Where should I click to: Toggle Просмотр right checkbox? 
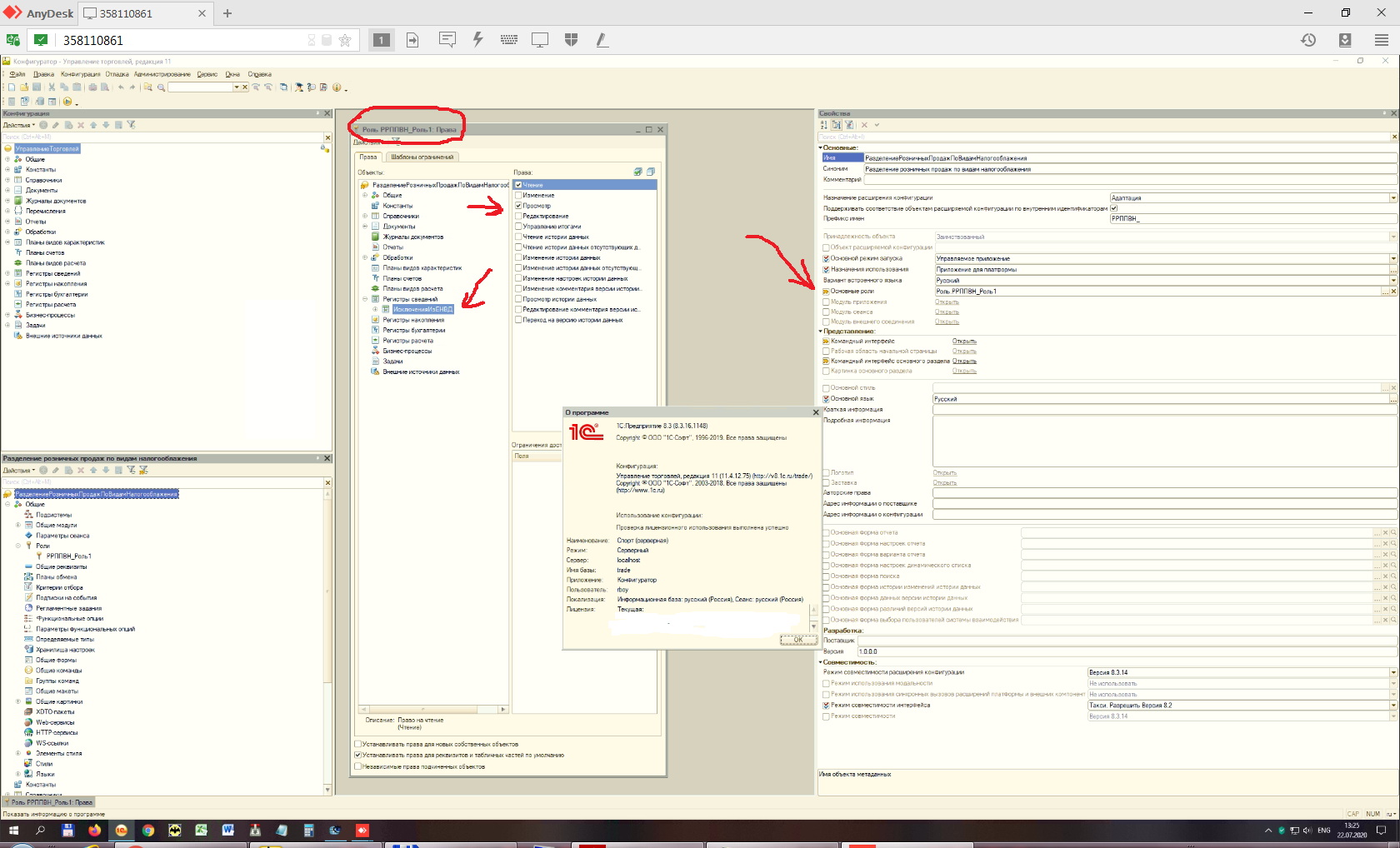pos(518,206)
